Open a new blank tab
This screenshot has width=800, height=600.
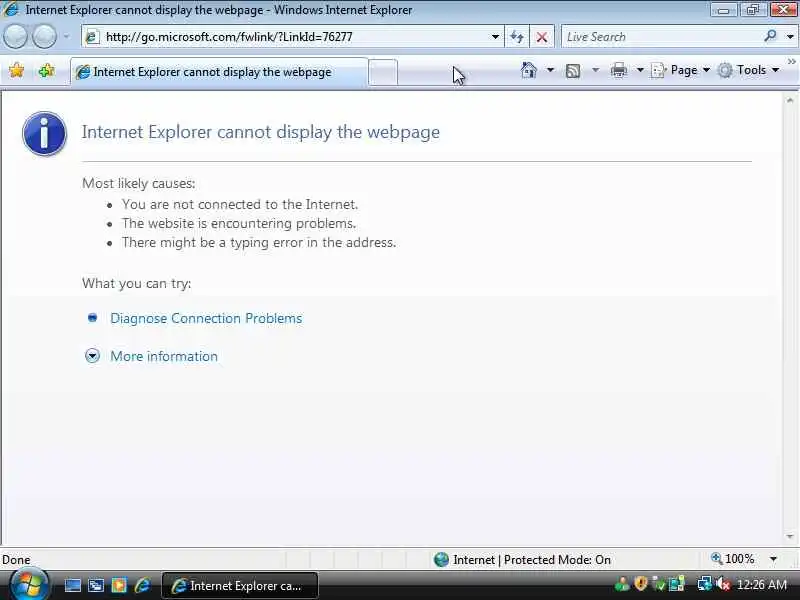383,72
